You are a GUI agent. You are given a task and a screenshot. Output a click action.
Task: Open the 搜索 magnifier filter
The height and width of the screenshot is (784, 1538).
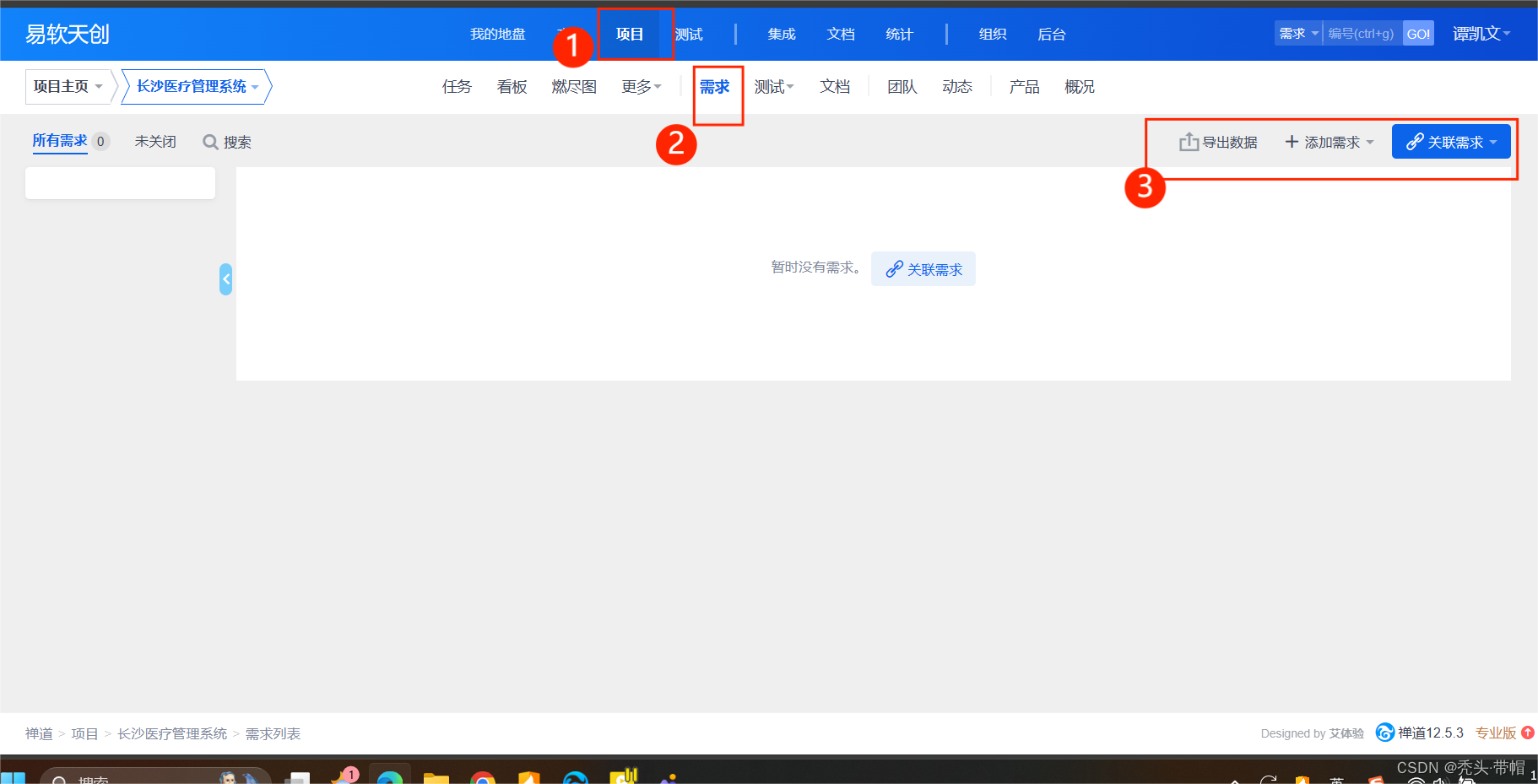(227, 142)
